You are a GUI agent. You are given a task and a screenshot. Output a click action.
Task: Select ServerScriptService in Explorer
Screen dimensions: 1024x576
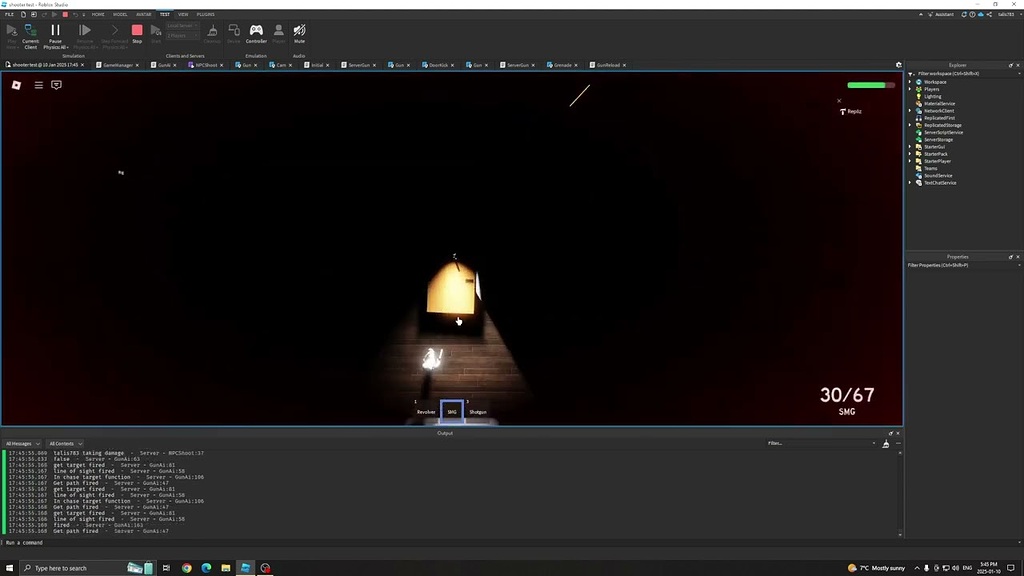[x=943, y=133]
